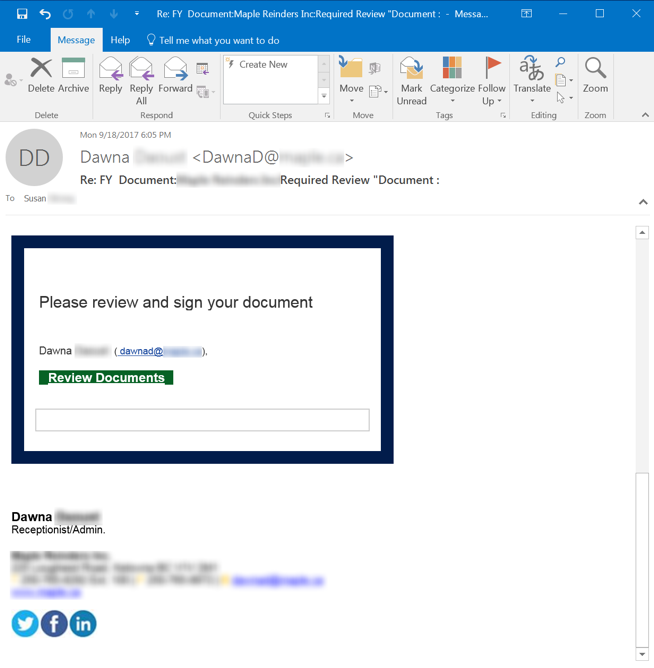The height and width of the screenshot is (668, 654).
Task: Collapse the ribbon with the chevron arrow
Action: tap(645, 115)
